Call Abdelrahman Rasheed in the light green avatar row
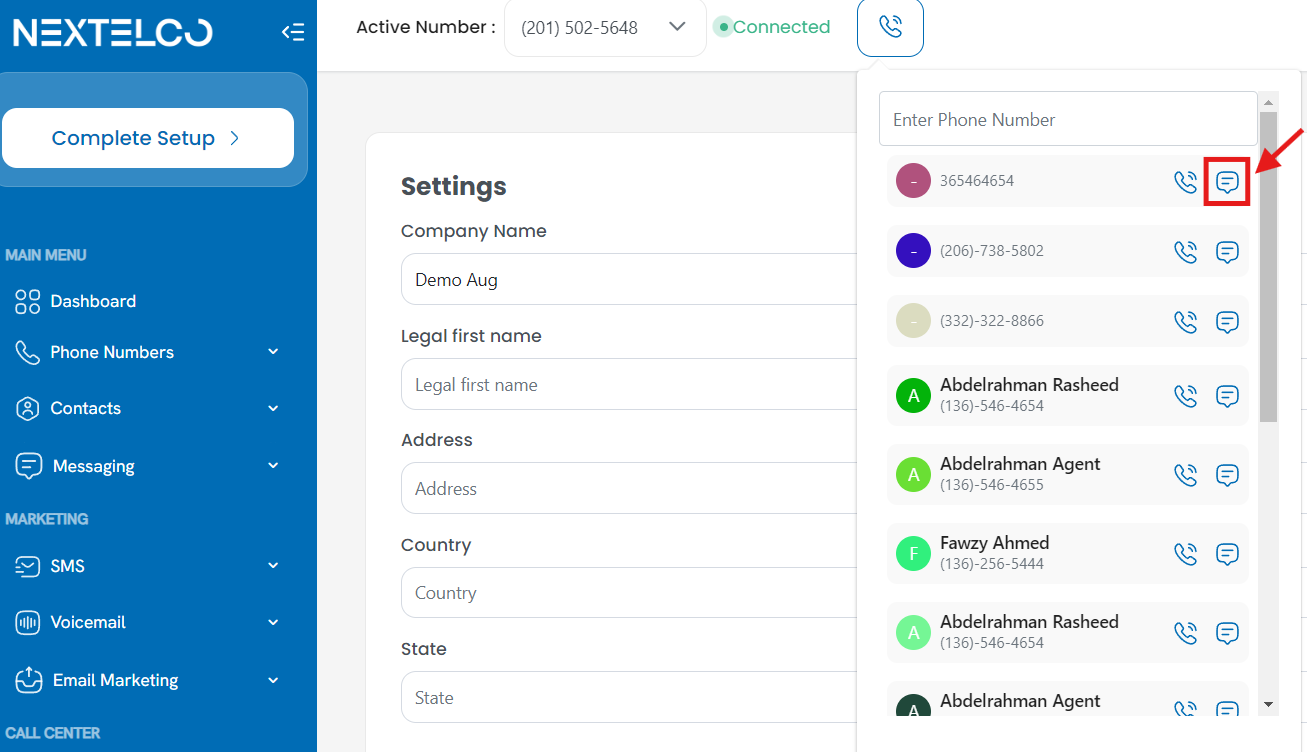This screenshot has height=752, width=1307. click(1185, 633)
